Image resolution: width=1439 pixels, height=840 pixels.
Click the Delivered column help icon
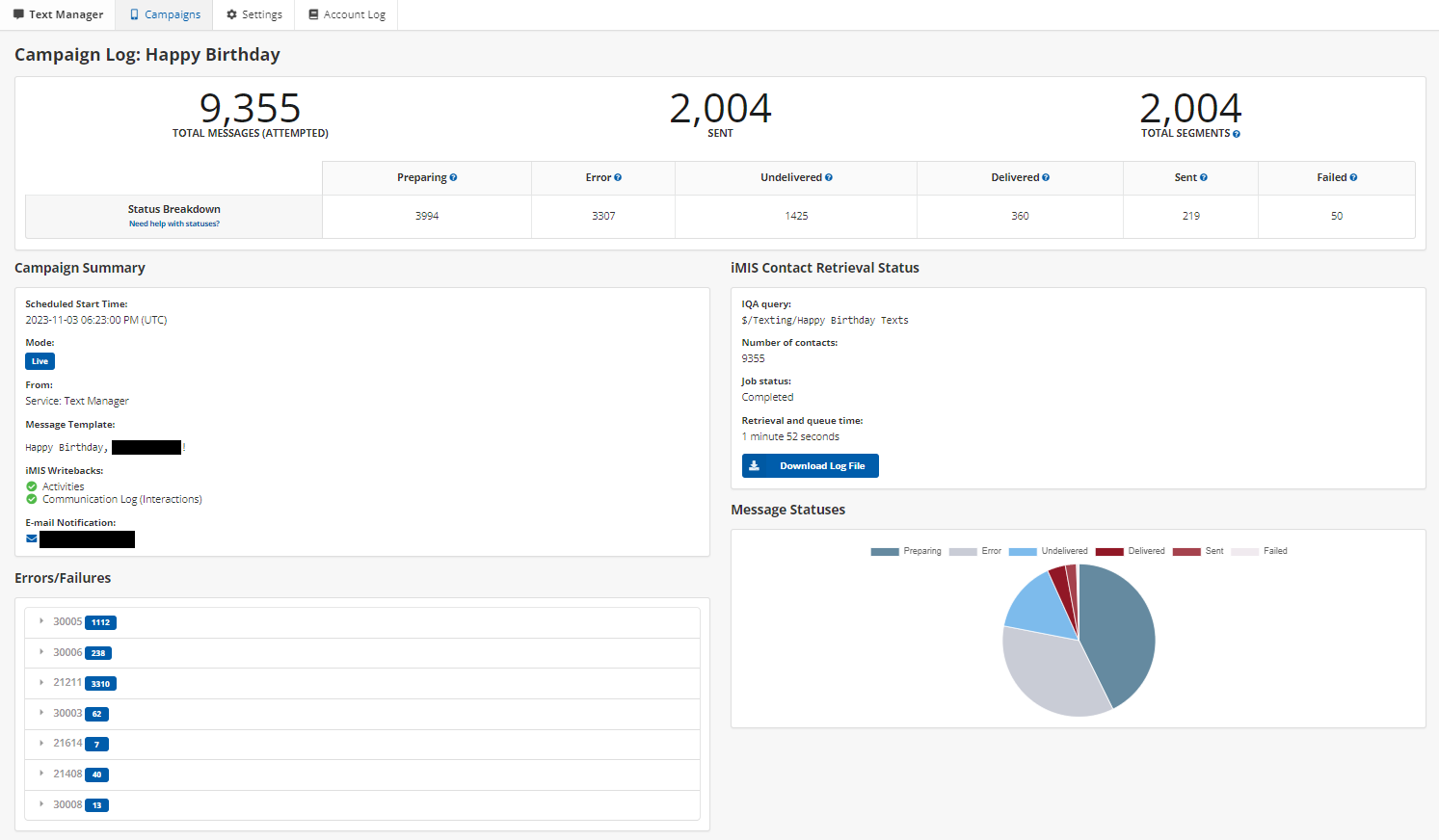tap(1046, 178)
